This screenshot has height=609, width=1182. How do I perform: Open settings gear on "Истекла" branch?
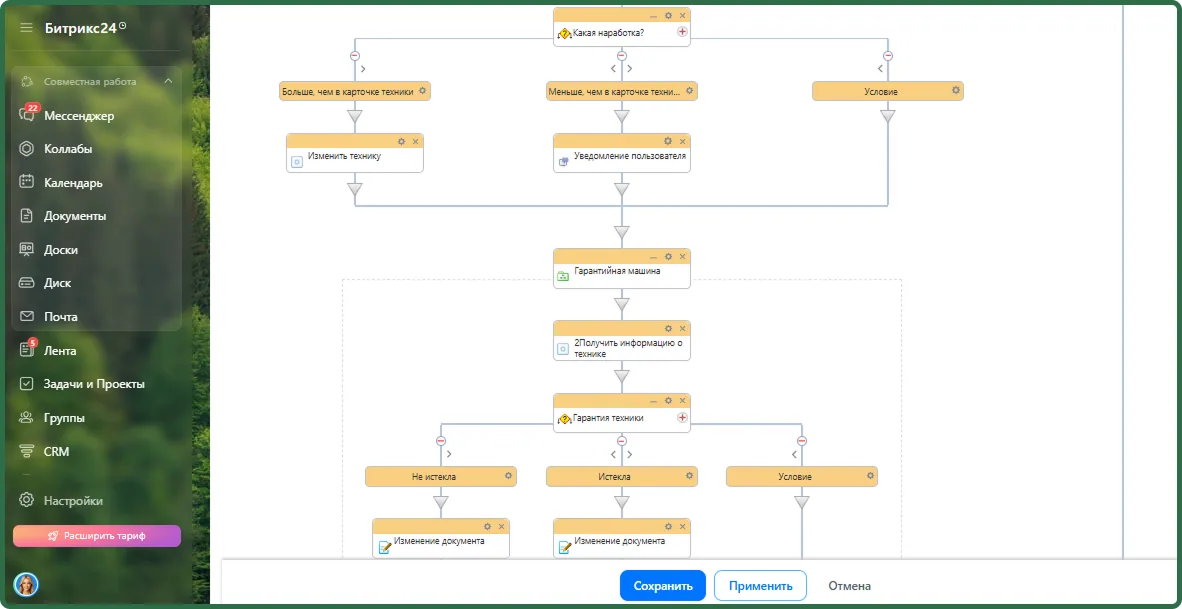[689, 476]
